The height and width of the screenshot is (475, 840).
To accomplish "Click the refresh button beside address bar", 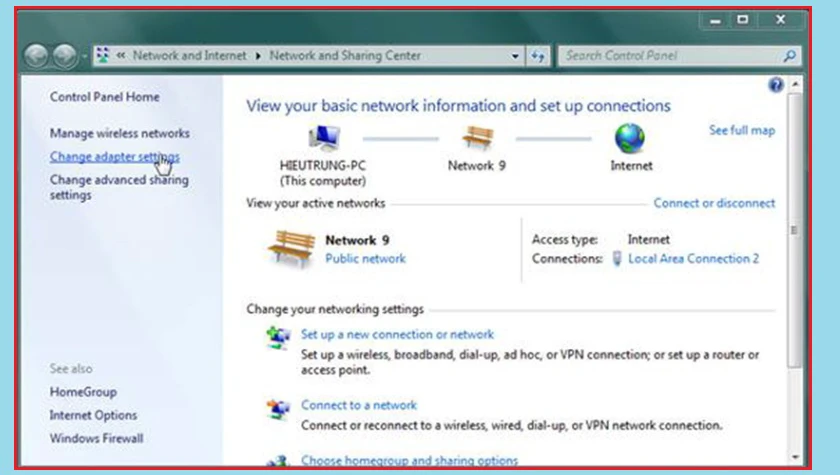I will point(538,56).
